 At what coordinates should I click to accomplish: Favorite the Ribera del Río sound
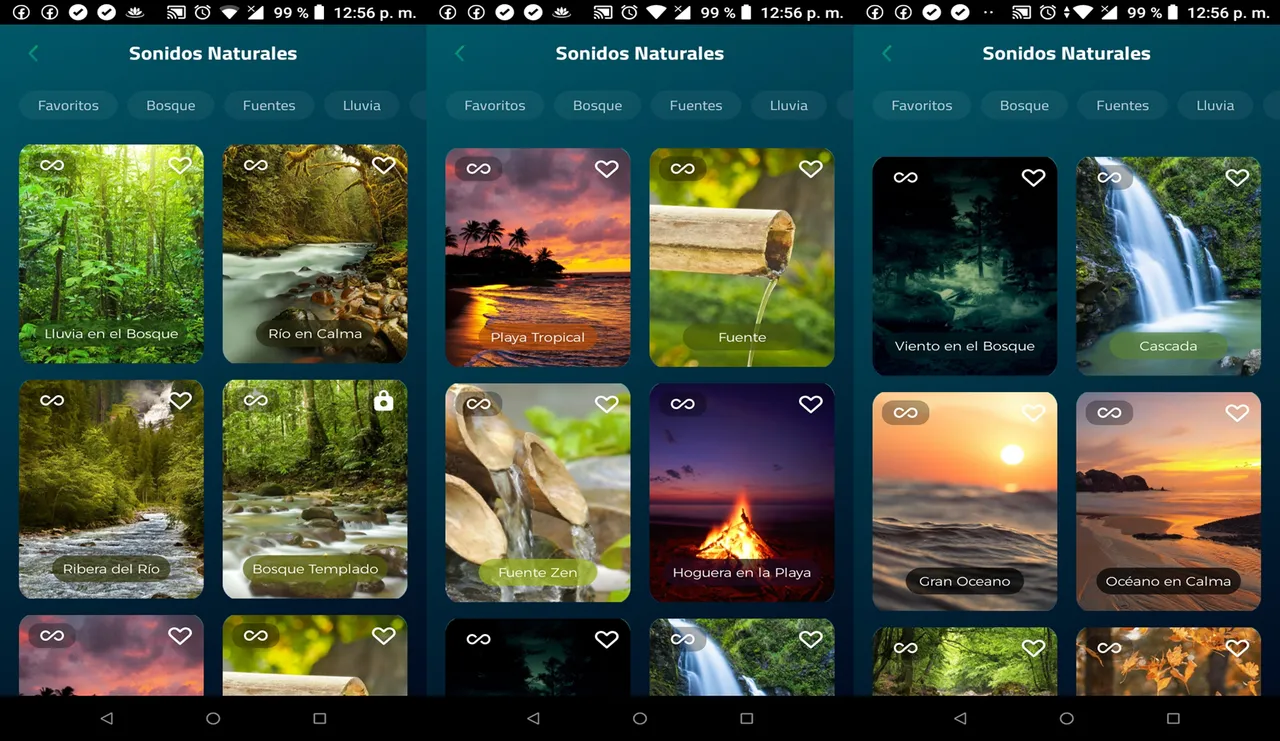click(180, 400)
